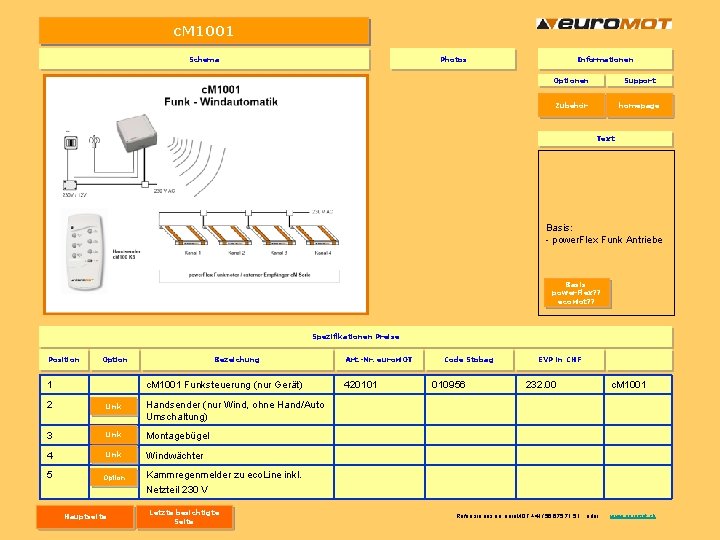Click the Basis powerFlex ecoMot button
Viewport: 720px width, 540px height.
[x=577, y=293]
